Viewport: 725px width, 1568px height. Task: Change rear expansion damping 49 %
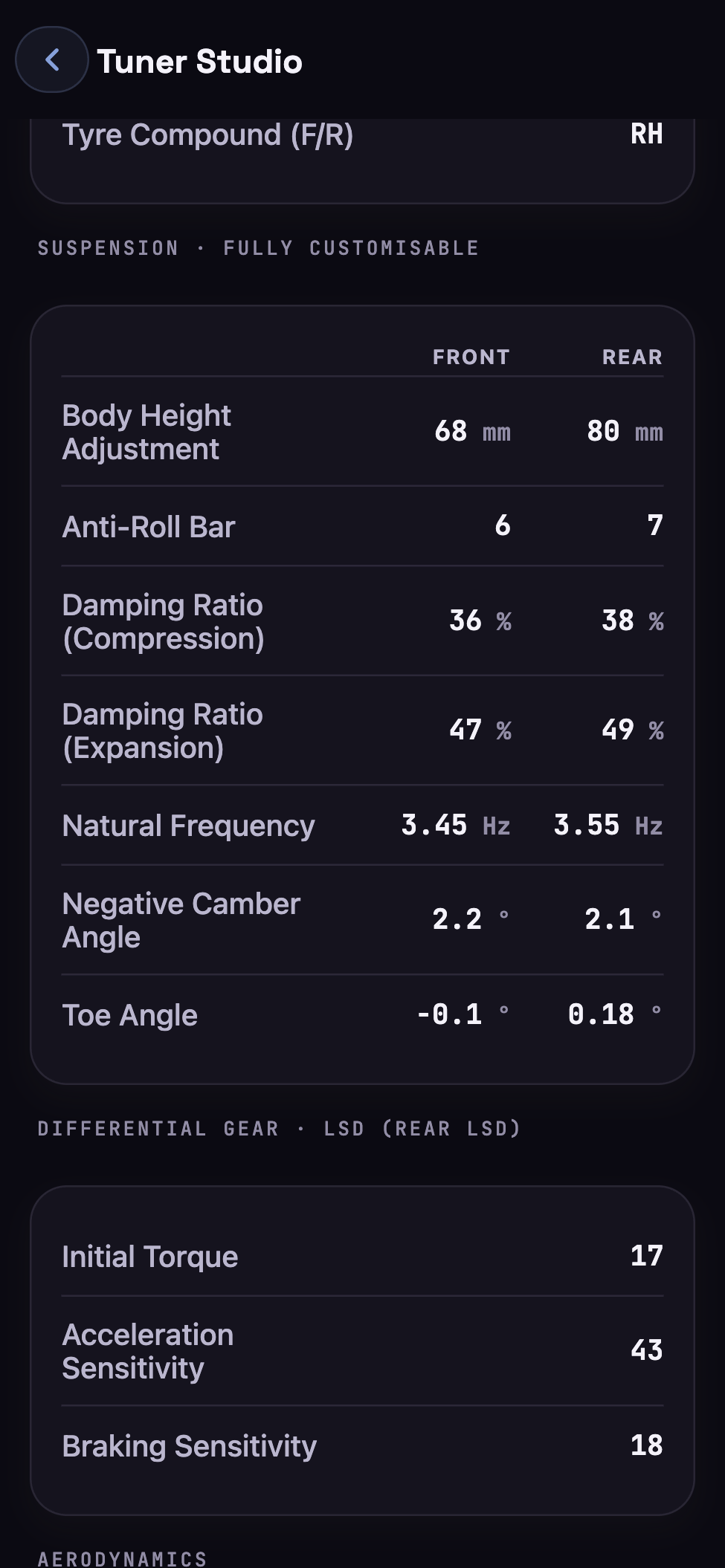click(632, 730)
